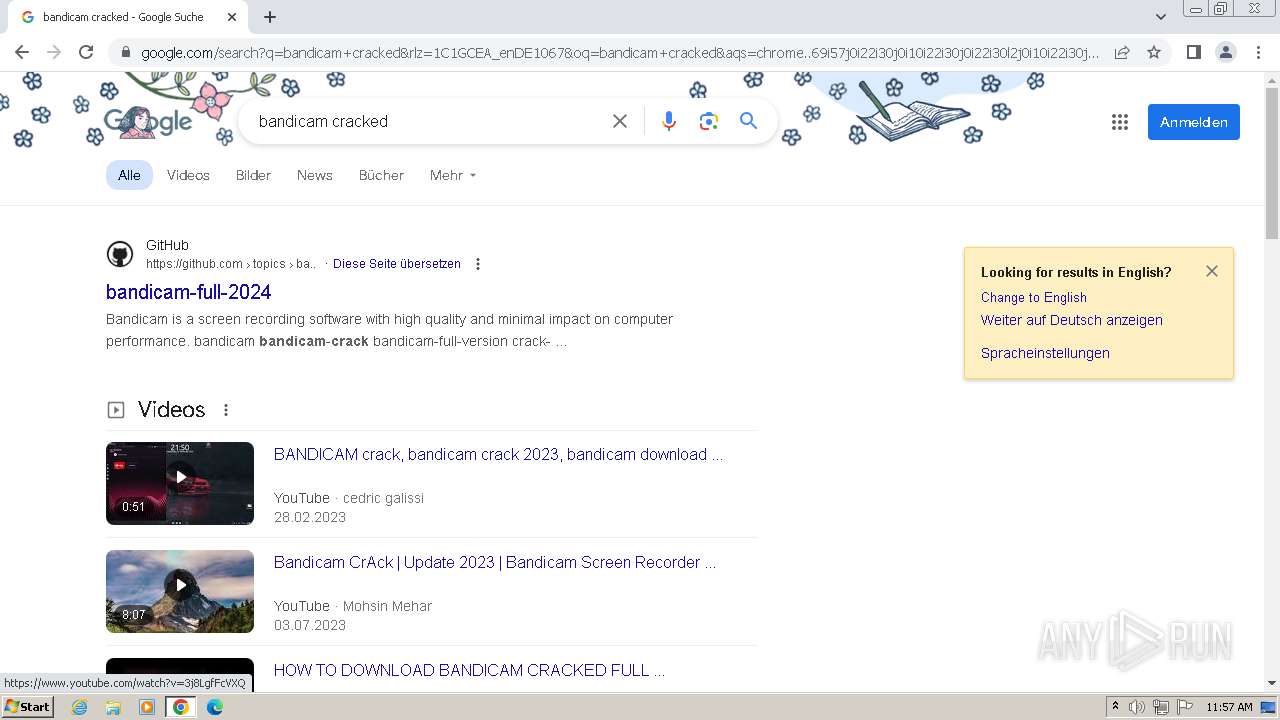Click the browser forward arrow
This screenshot has width=1280, height=720.
pos(54,52)
